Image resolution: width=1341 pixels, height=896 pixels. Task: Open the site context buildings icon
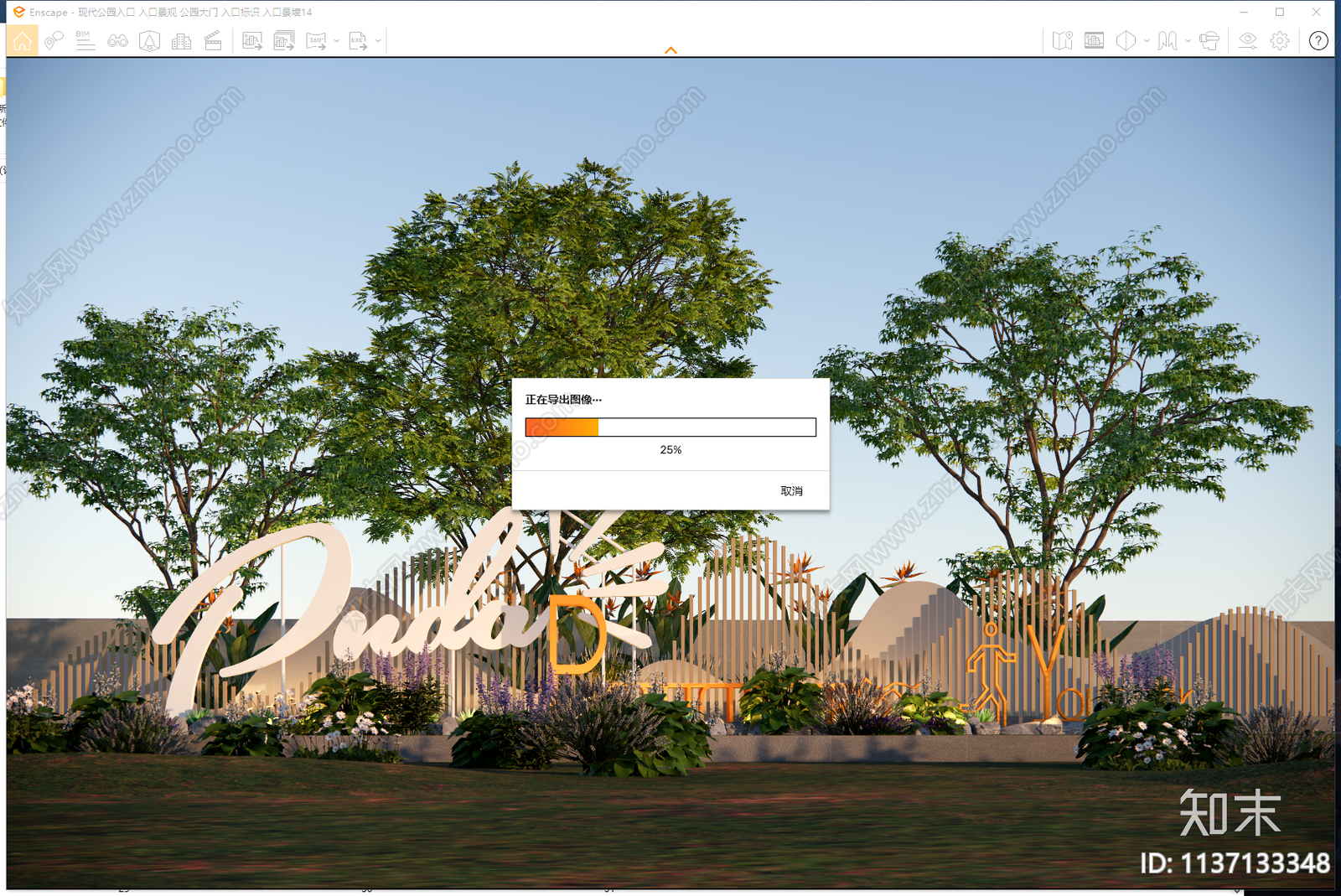click(x=181, y=40)
